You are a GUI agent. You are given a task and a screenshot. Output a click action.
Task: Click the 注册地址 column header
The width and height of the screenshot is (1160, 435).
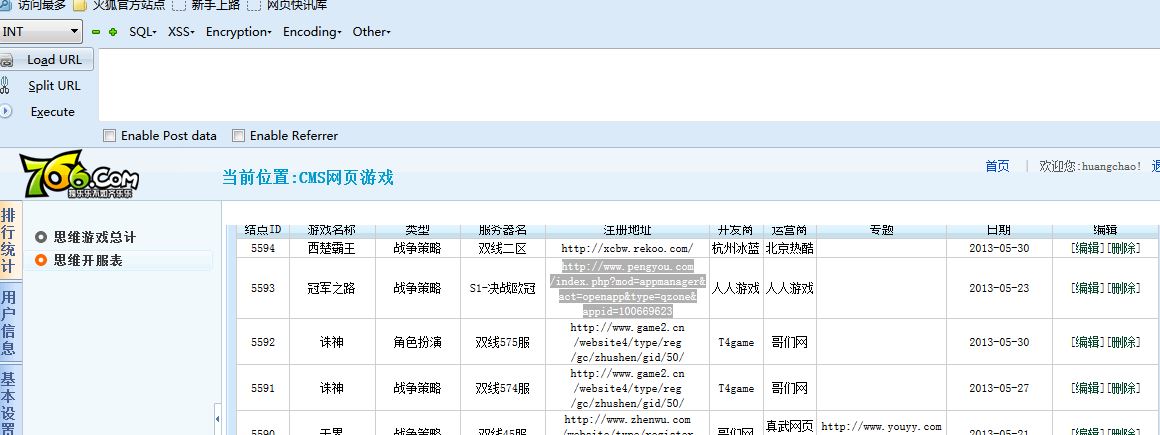tap(627, 230)
